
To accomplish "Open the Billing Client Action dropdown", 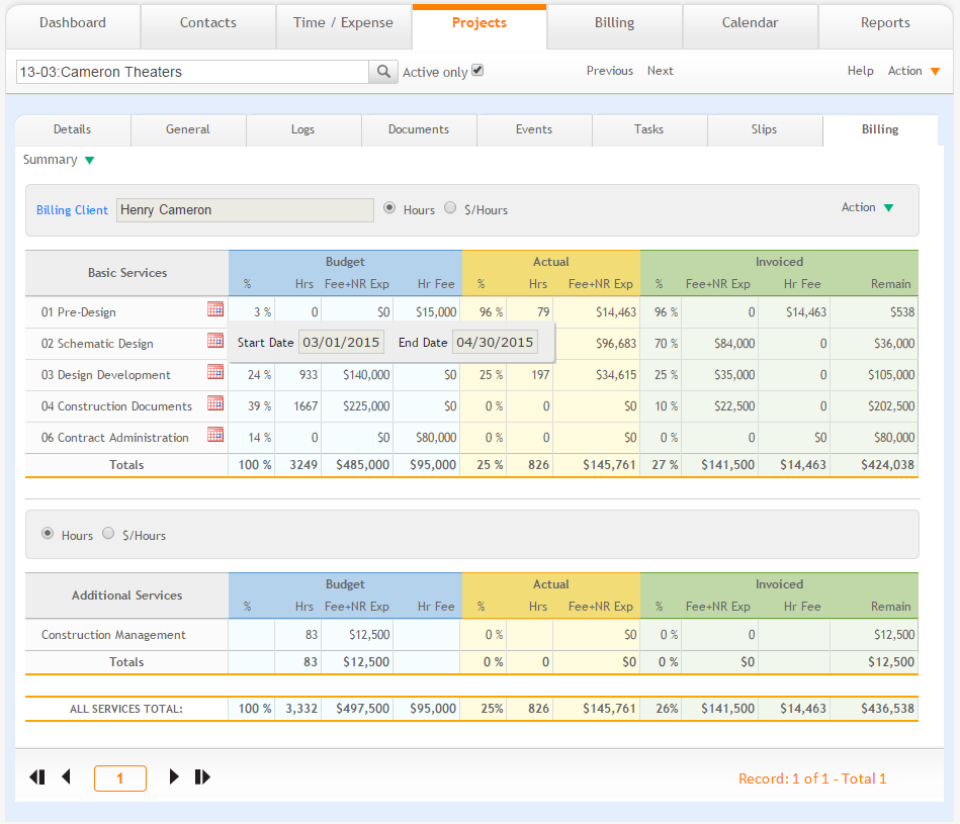I will [x=867, y=208].
